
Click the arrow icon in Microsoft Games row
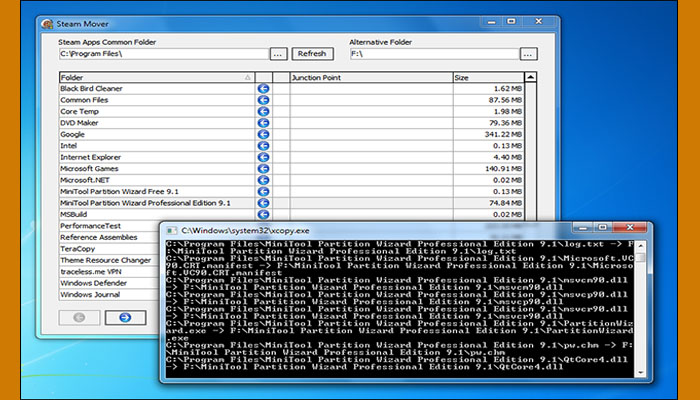(263, 169)
